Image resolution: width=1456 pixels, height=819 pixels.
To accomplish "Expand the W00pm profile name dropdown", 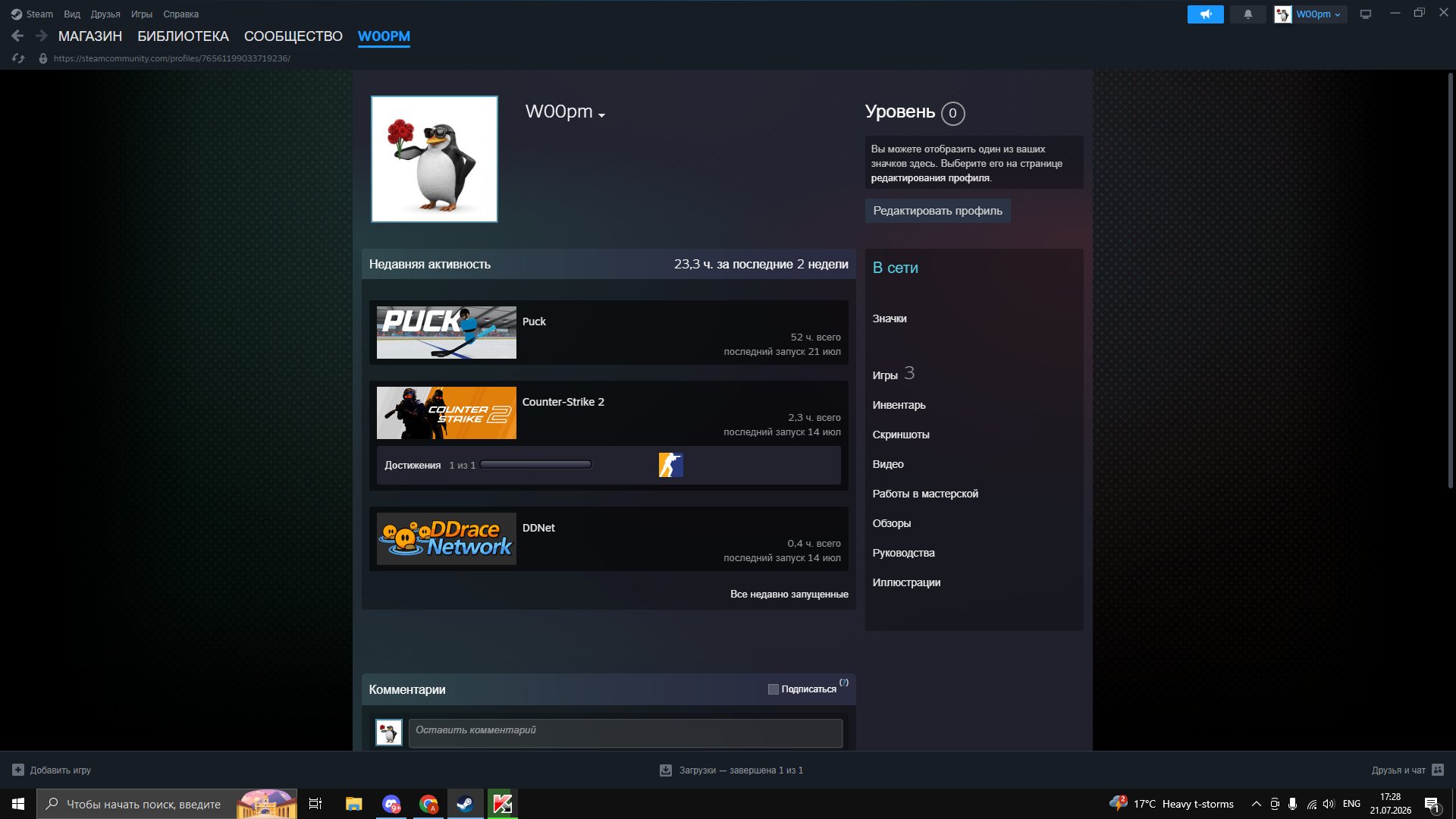I will tap(601, 115).
